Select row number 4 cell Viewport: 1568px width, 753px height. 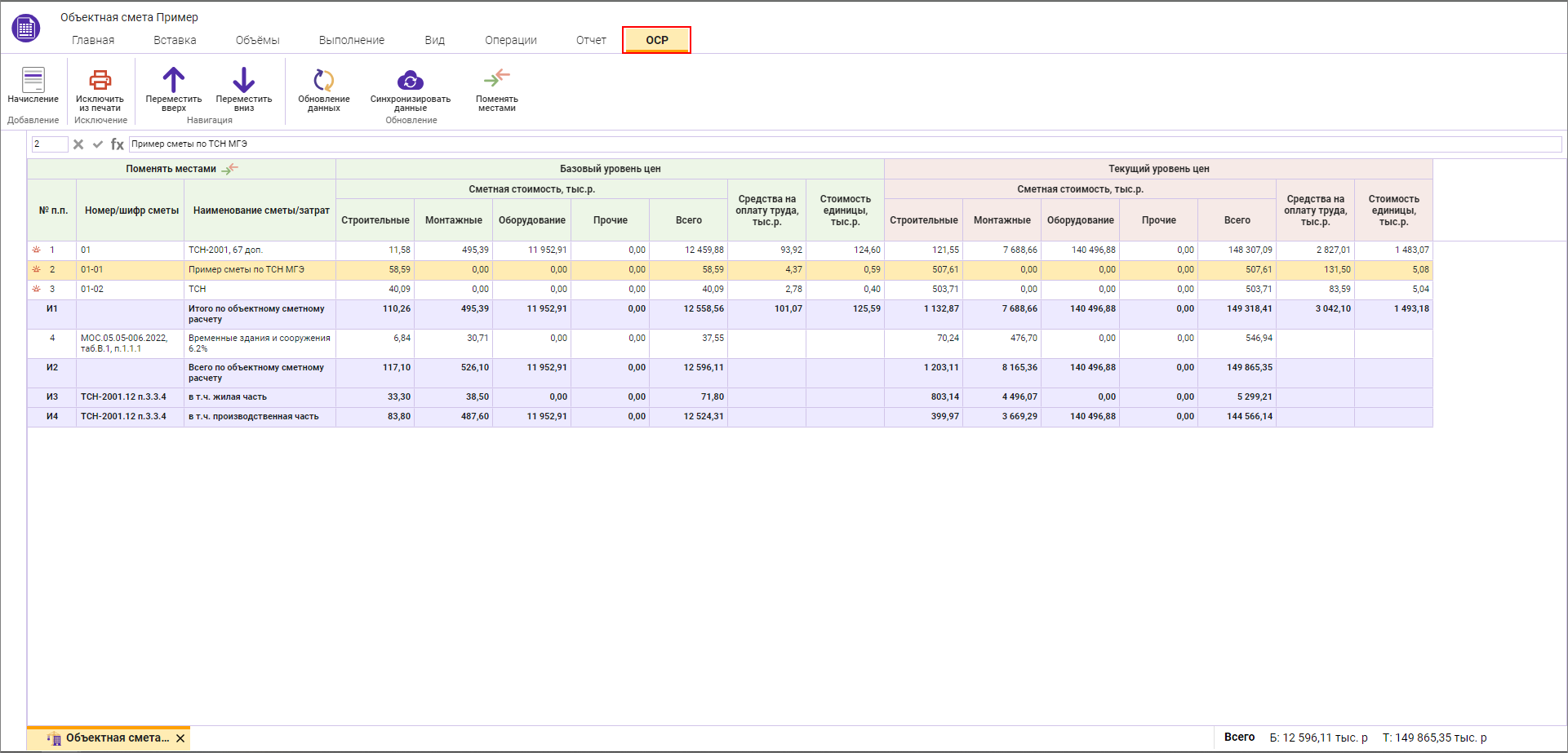[52, 343]
